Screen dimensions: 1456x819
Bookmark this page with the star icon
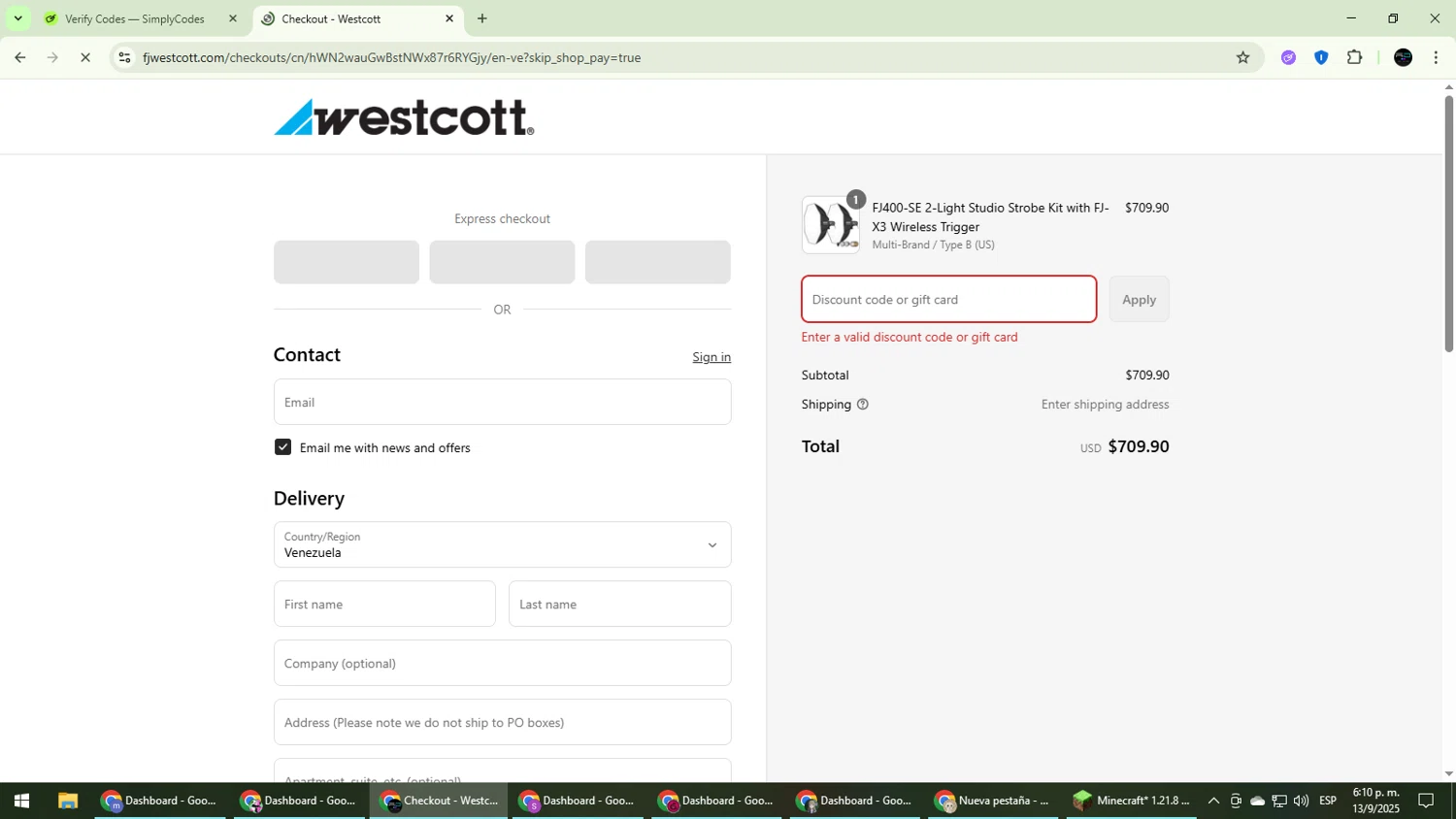point(1242,57)
